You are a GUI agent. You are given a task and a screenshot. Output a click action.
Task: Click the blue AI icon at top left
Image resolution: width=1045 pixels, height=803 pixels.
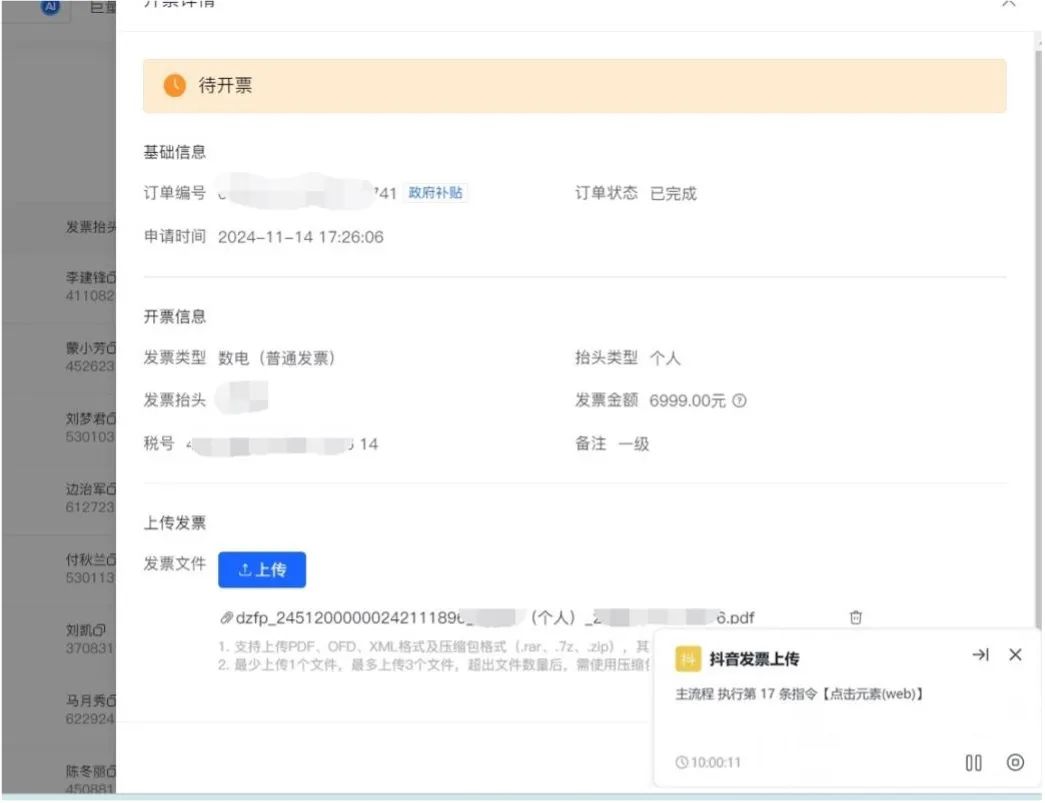click(50, 6)
